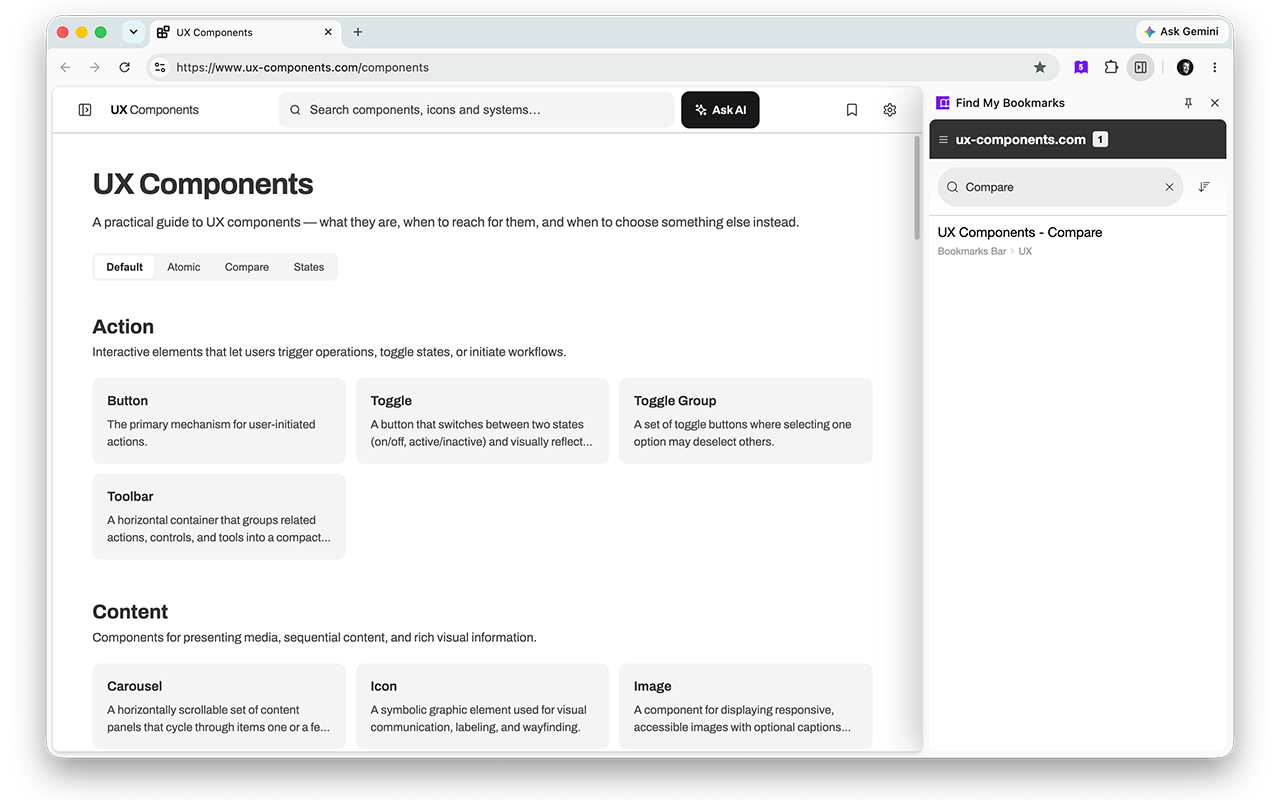
Task: Toggle the Chrome side panel button
Action: click(x=1140, y=67)
